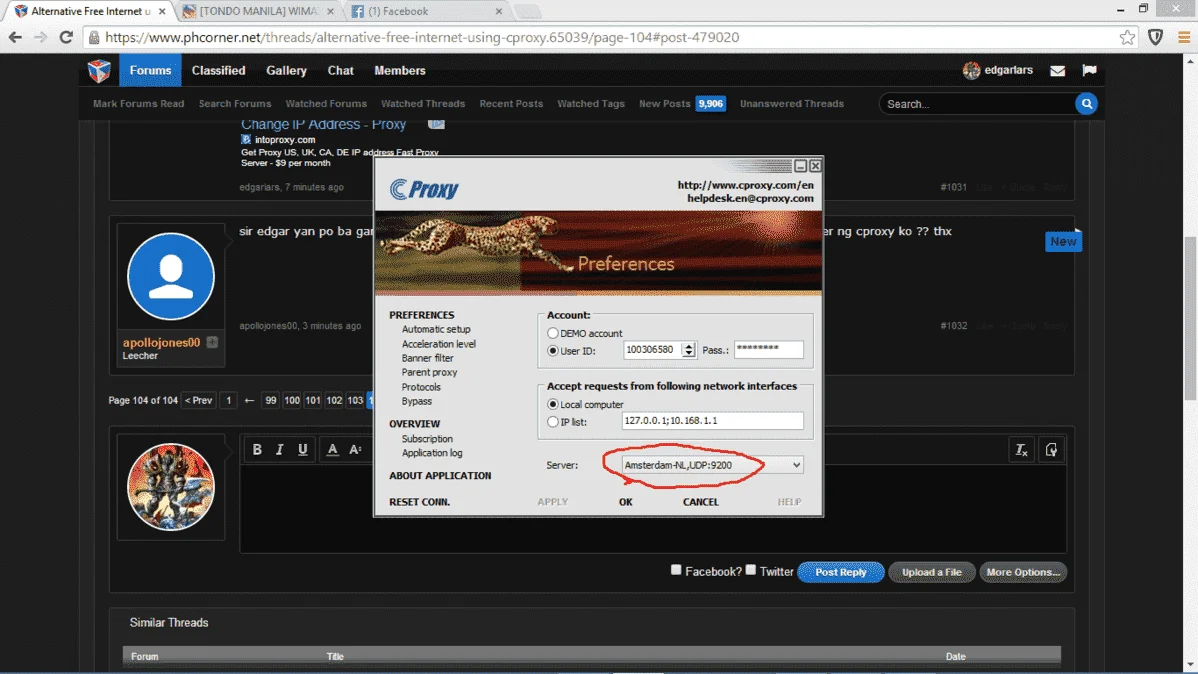Click the browser forward arrow
This screenshot has height=674, width=1198.
pyautogui.click(x=40, y=37)
